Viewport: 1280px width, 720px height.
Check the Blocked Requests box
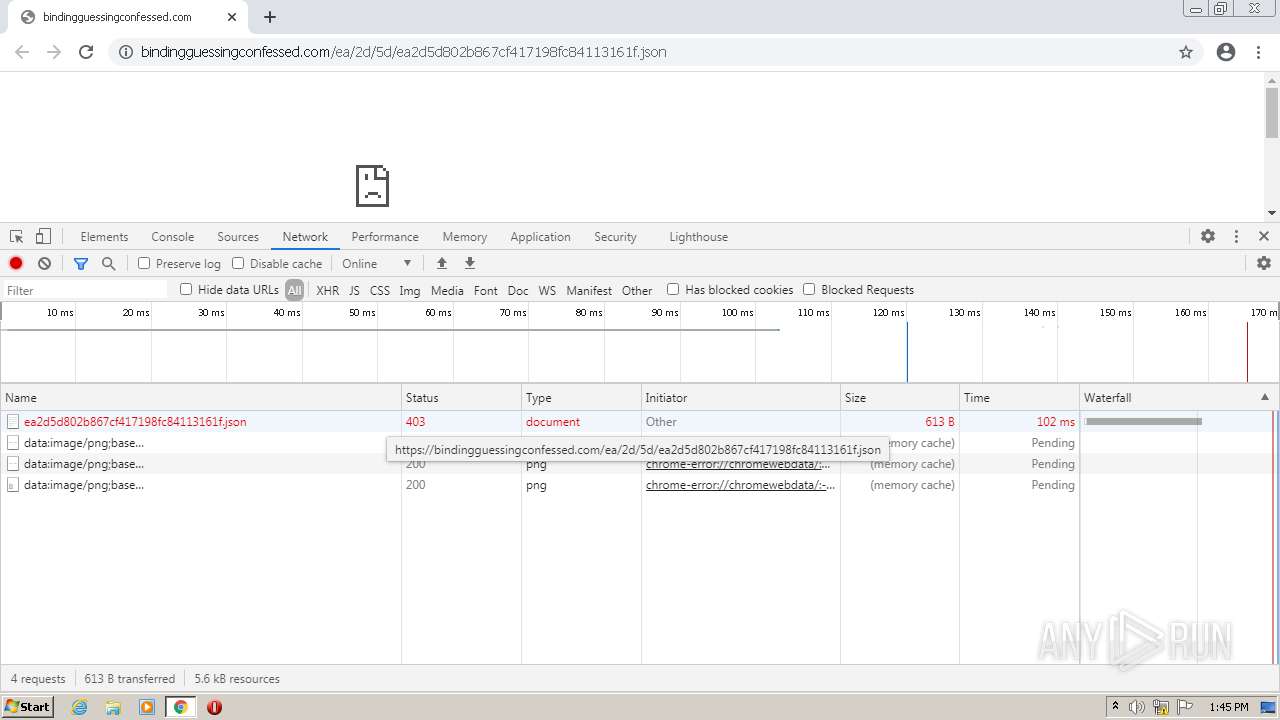click(809, 290)
